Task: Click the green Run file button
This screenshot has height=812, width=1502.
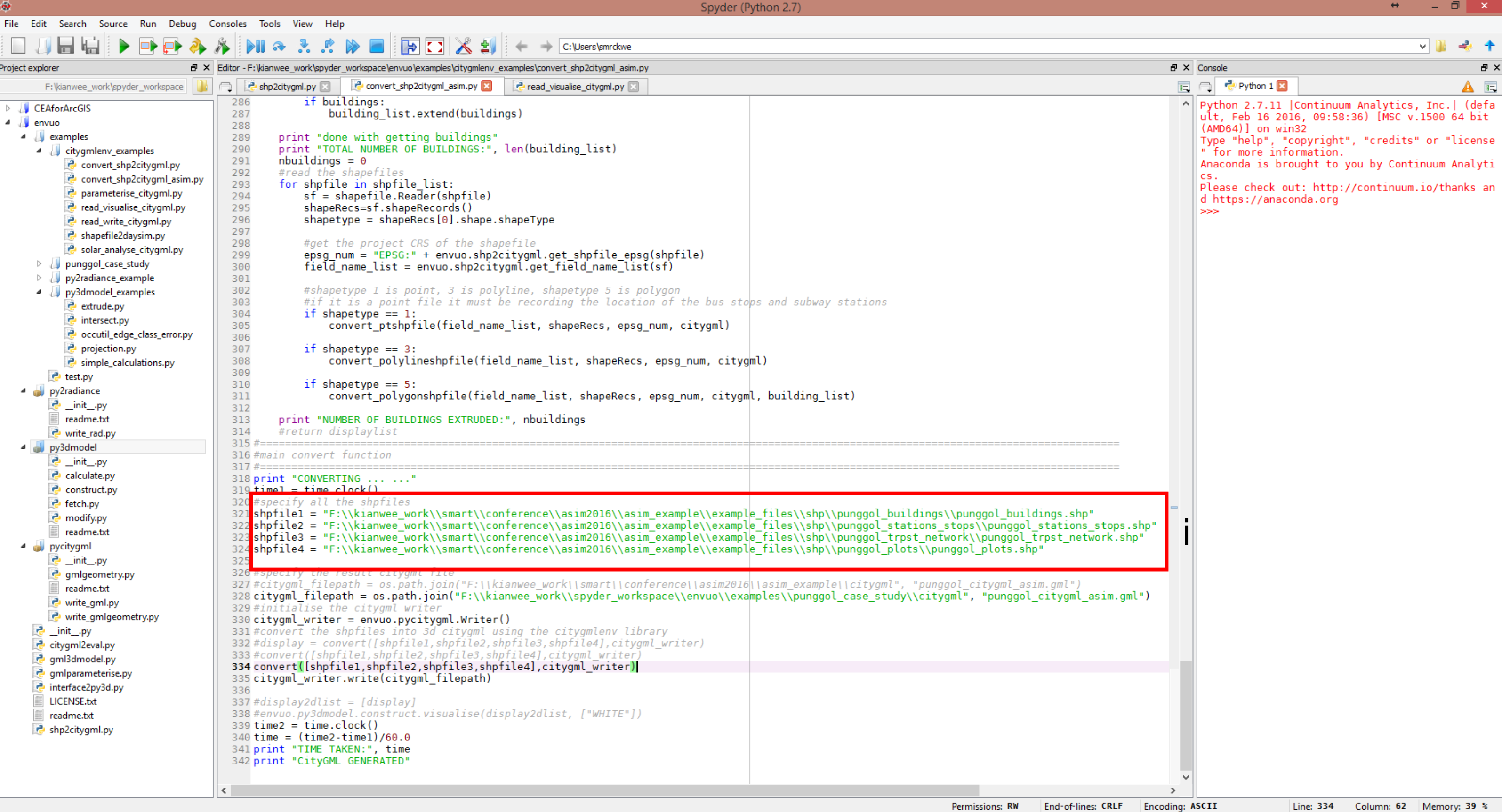Action: [x=124, y=46]
